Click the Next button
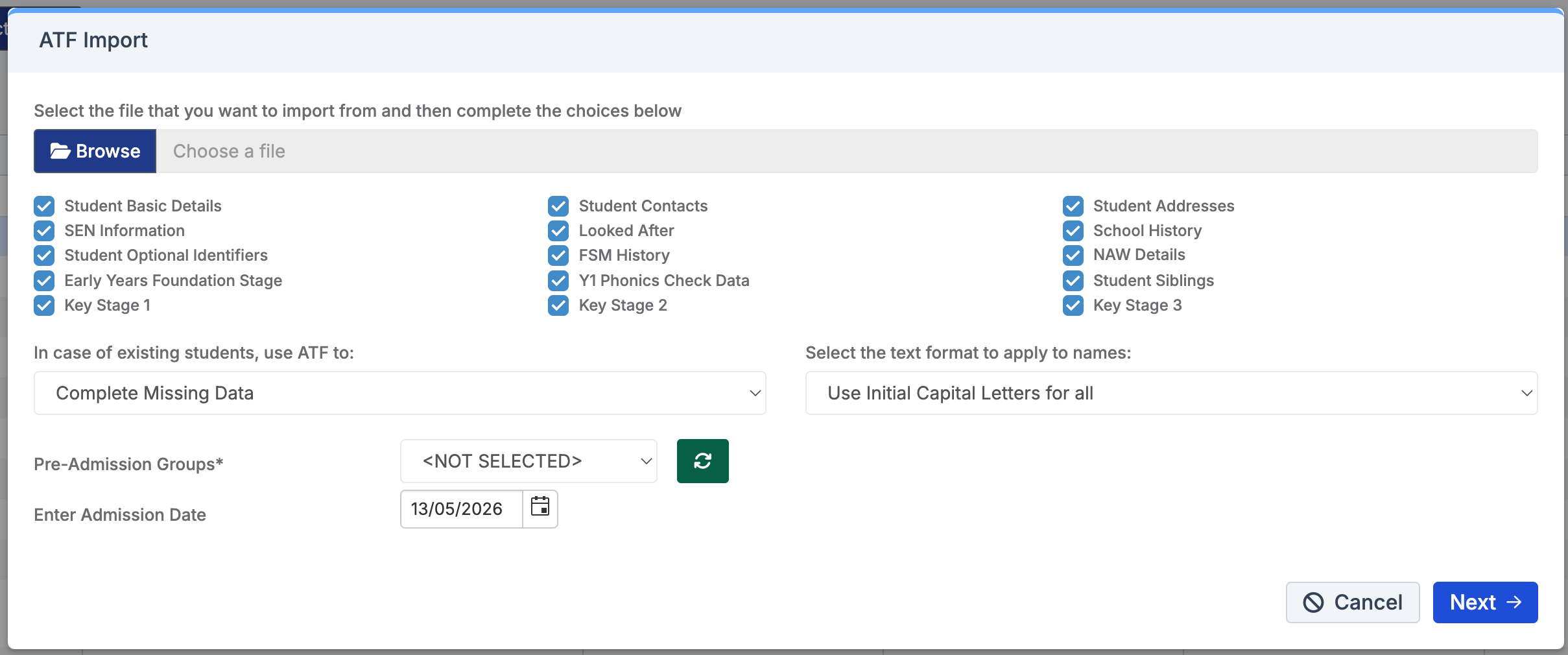1568x655 pixels. pyautogui.click(x=1486, y=602)
